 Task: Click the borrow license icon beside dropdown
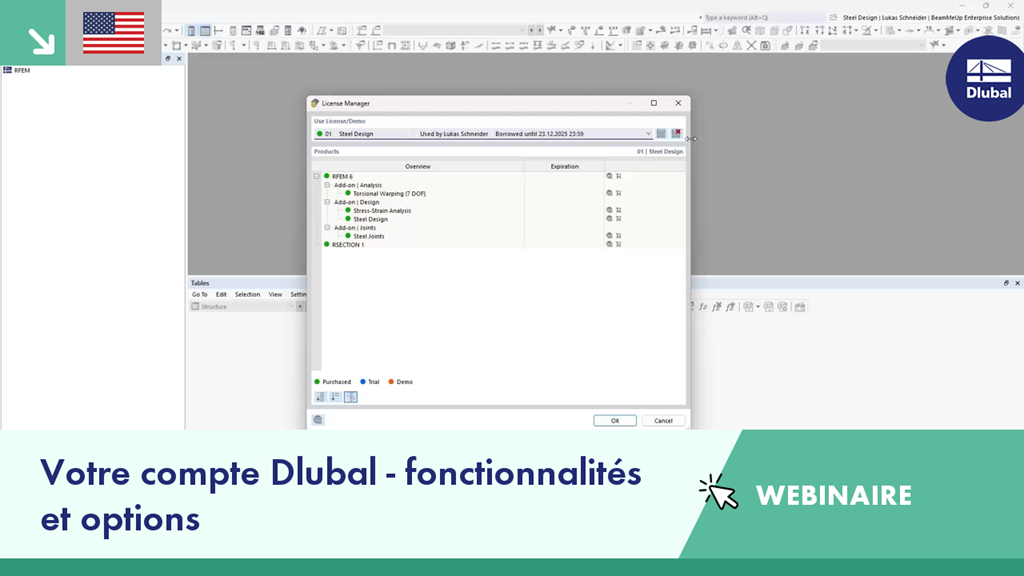tap(661, 133)
